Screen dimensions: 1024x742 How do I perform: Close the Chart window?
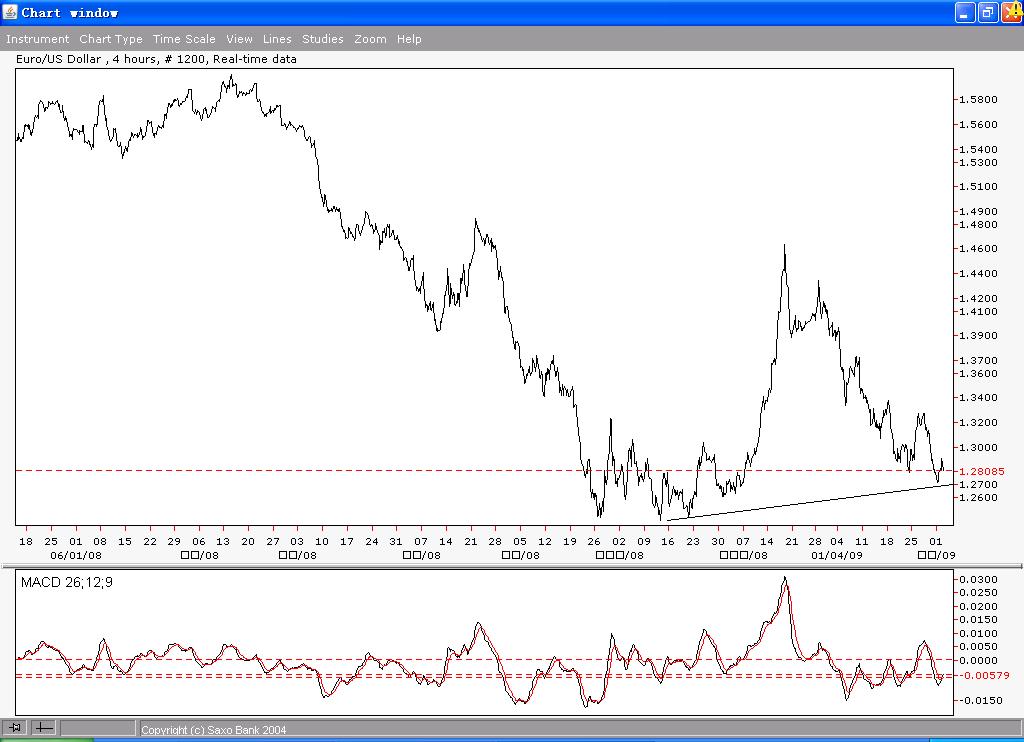pos(1011,12)
